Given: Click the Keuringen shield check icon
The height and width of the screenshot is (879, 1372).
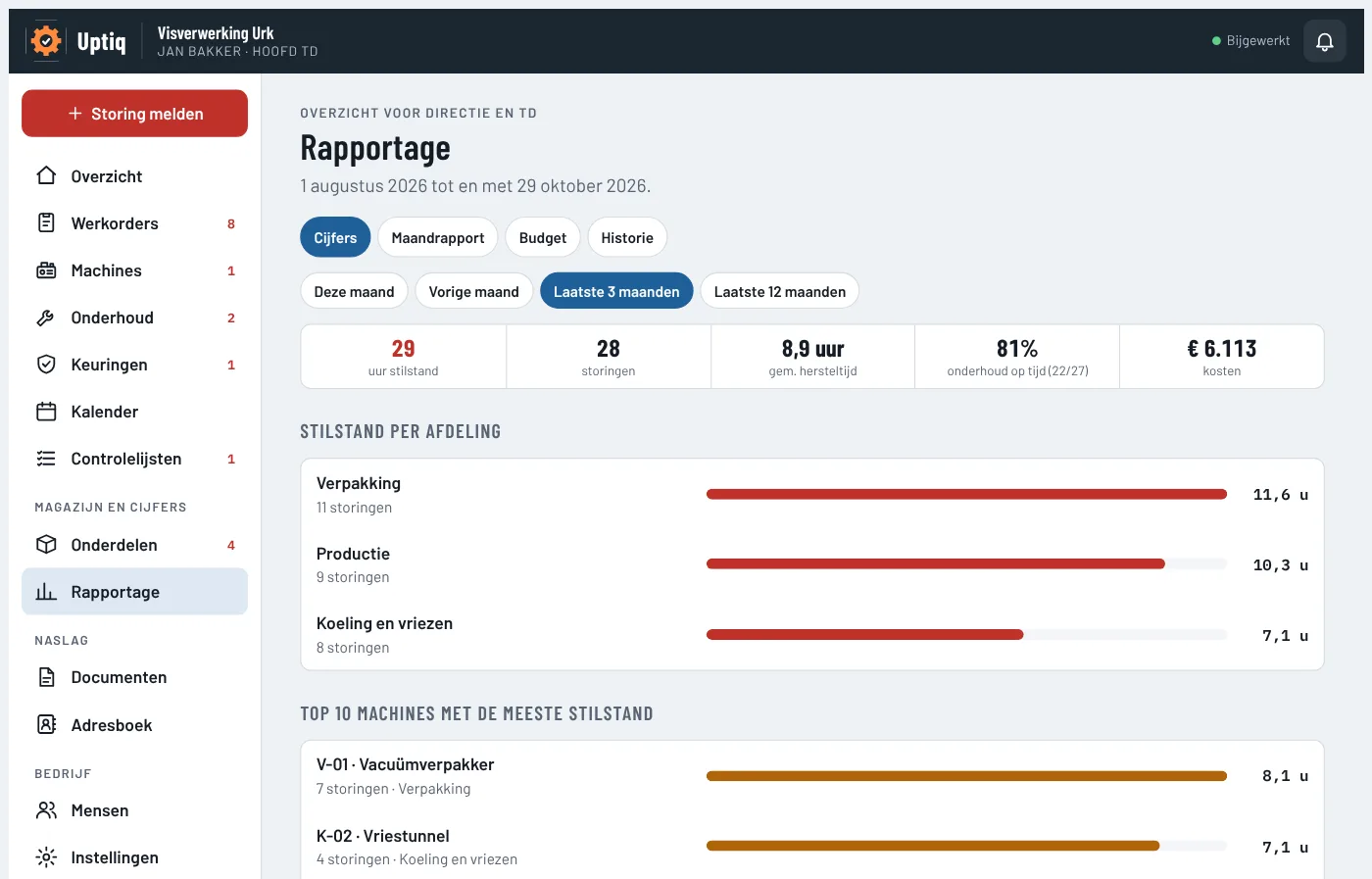Looking at the screenshot, I should (x=46, y=365).
